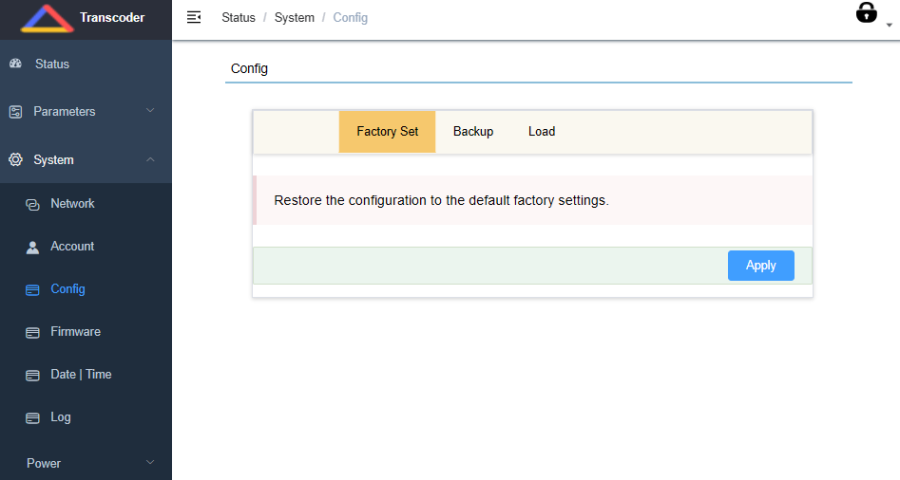Switch to the Load tab
This screenshot has width=900, height=480.
[x=541, y=132]
